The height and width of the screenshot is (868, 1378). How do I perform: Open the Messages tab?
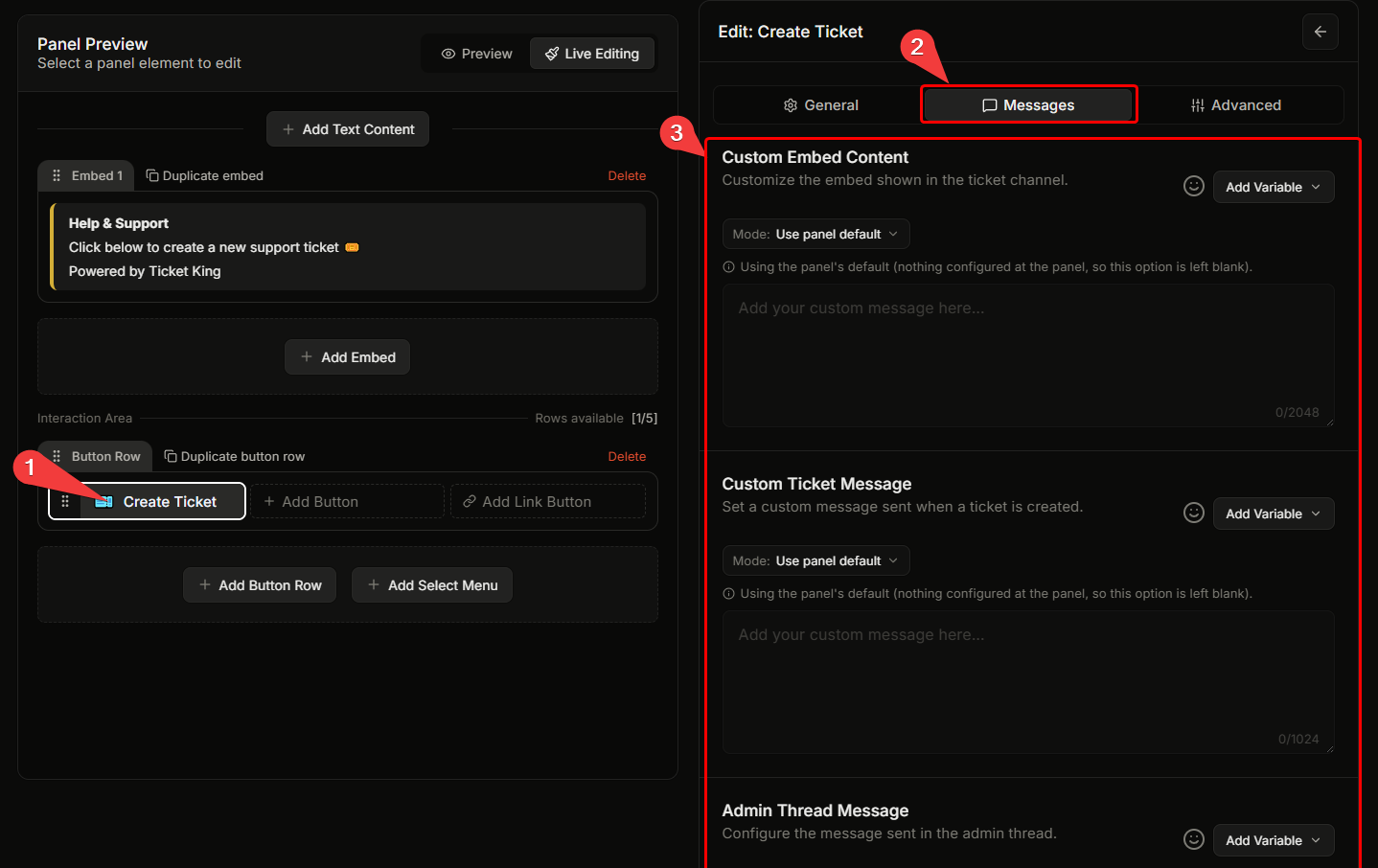click(1028, 105)
